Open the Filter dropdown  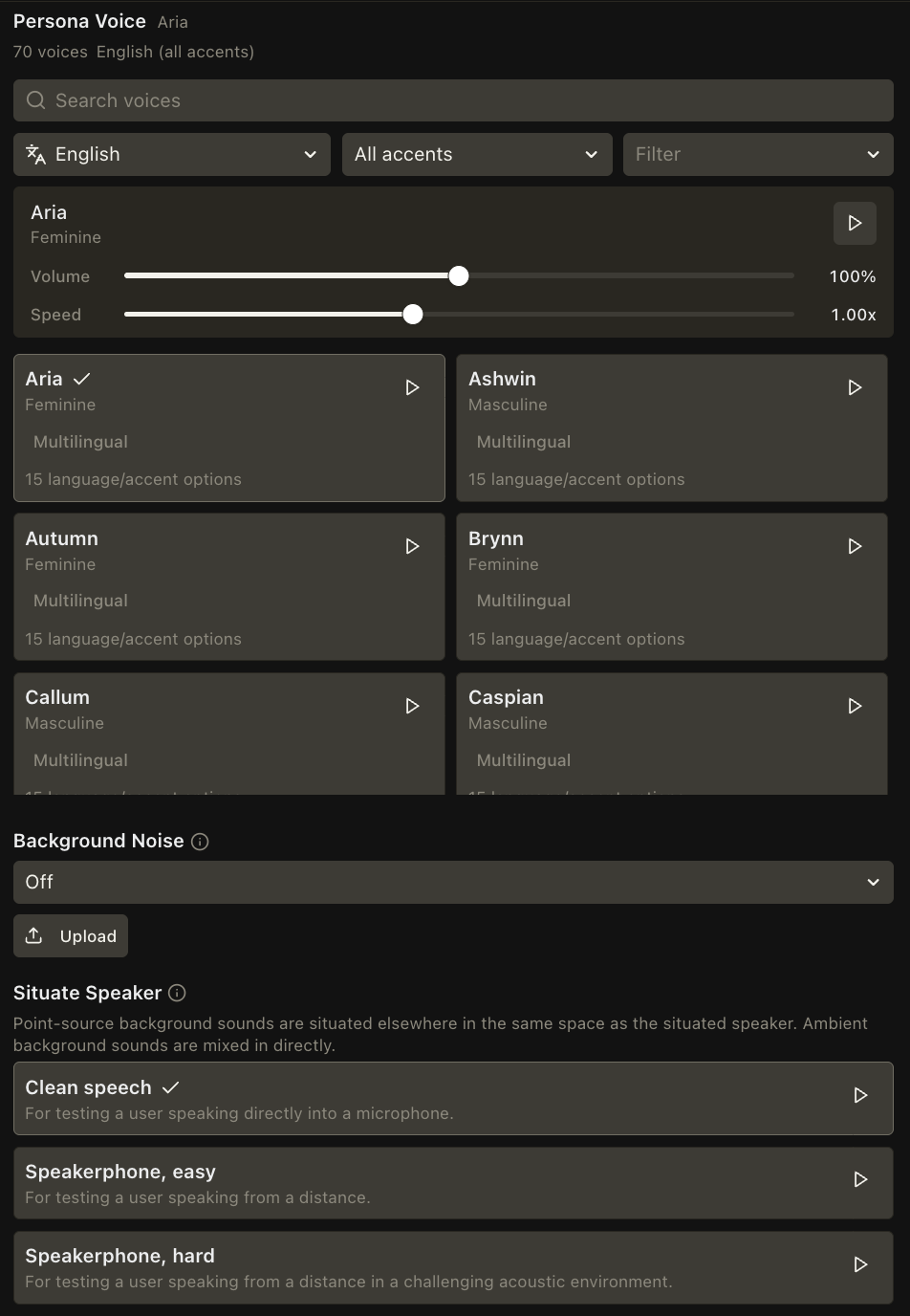[758, 154]
